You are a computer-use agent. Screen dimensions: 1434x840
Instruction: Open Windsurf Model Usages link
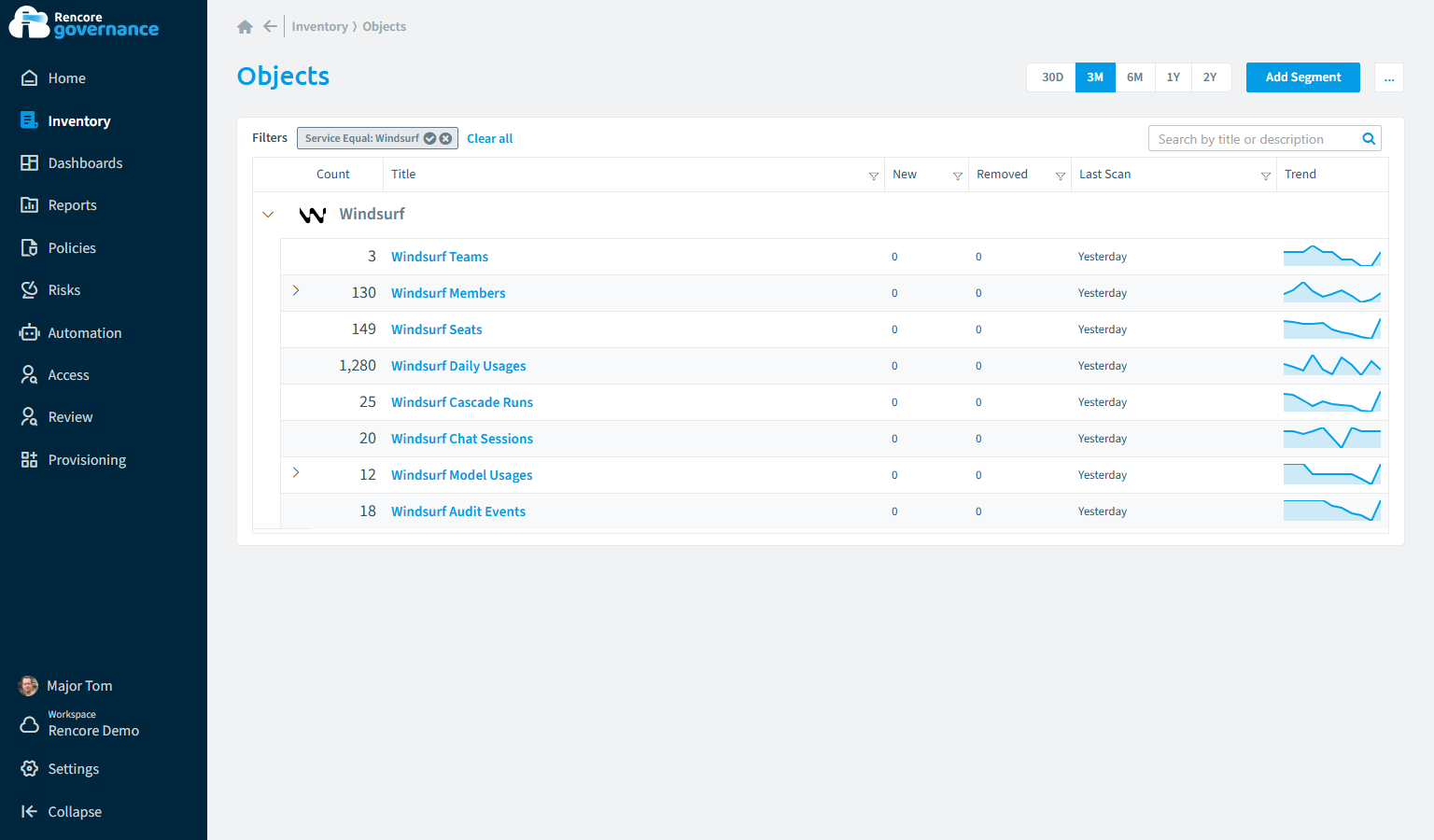tap(462, 475)
